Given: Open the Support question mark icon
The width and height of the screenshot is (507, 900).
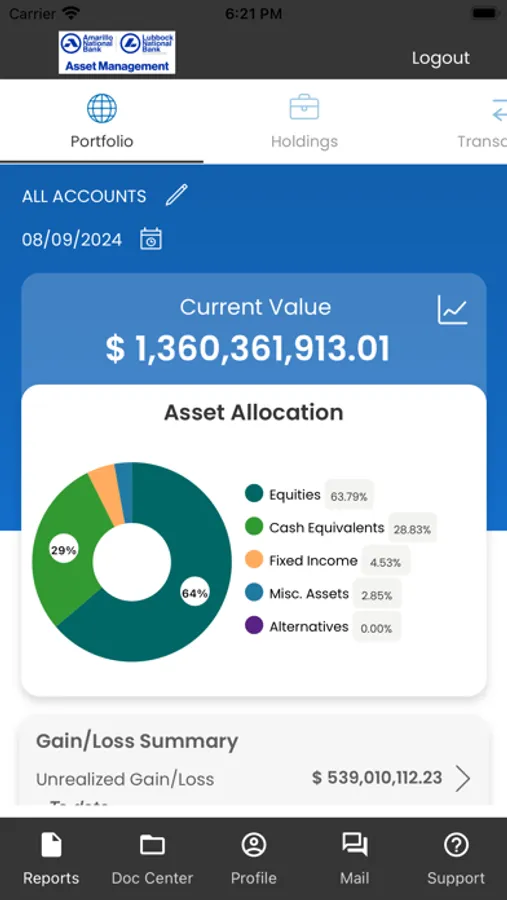Looking at the screenshot, I should (456, 845).
